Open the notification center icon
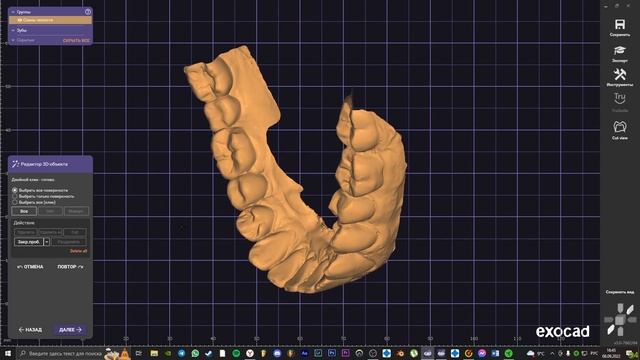The image size is (640, 360). coord(631,353)
